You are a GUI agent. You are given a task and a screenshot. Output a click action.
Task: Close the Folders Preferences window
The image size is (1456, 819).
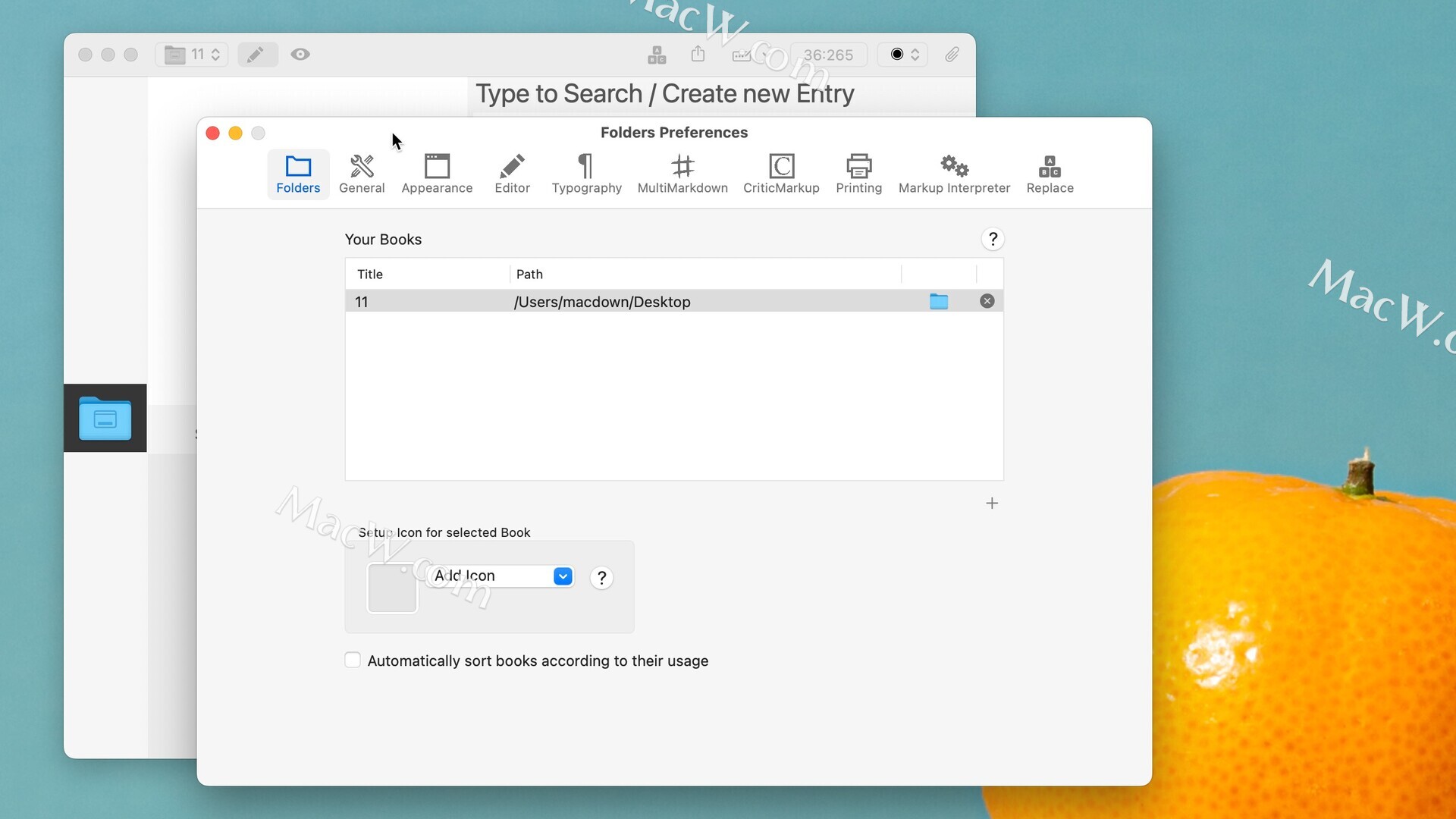(213, 133)
